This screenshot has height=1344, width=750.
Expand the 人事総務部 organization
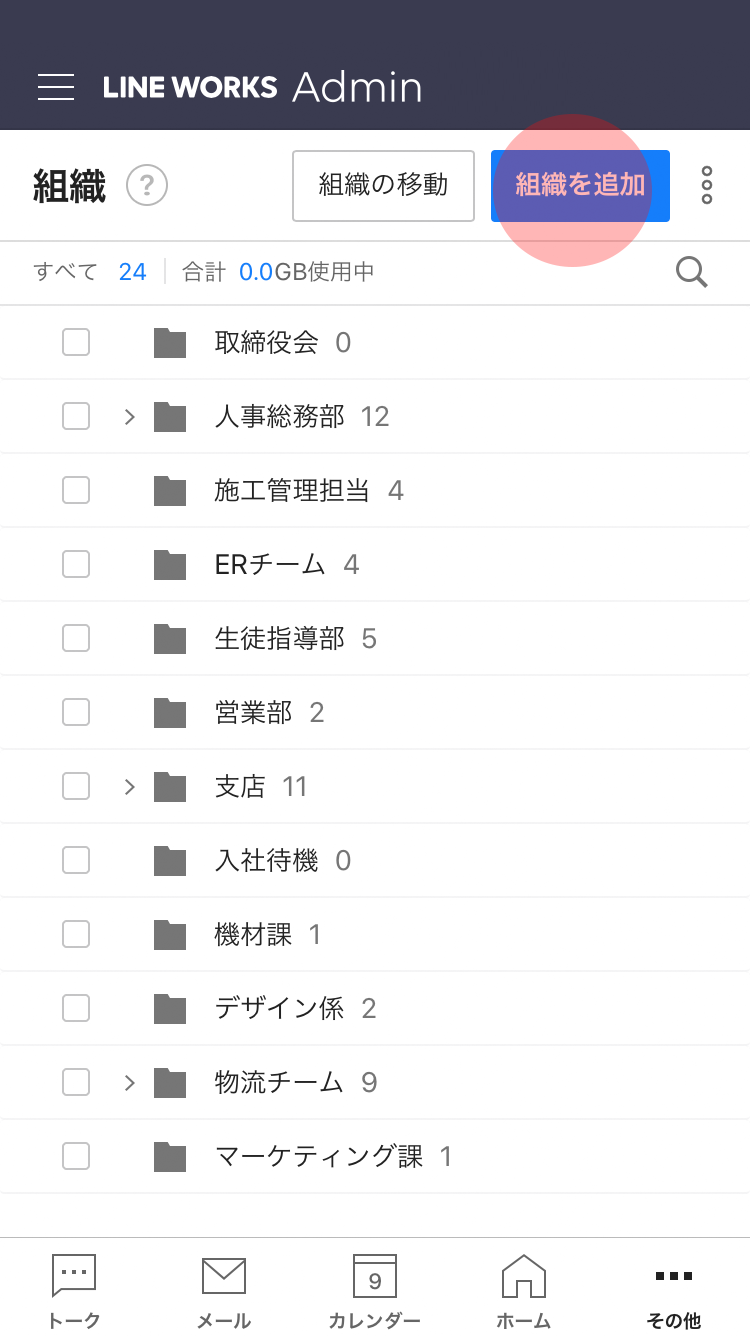click(129, 416)
